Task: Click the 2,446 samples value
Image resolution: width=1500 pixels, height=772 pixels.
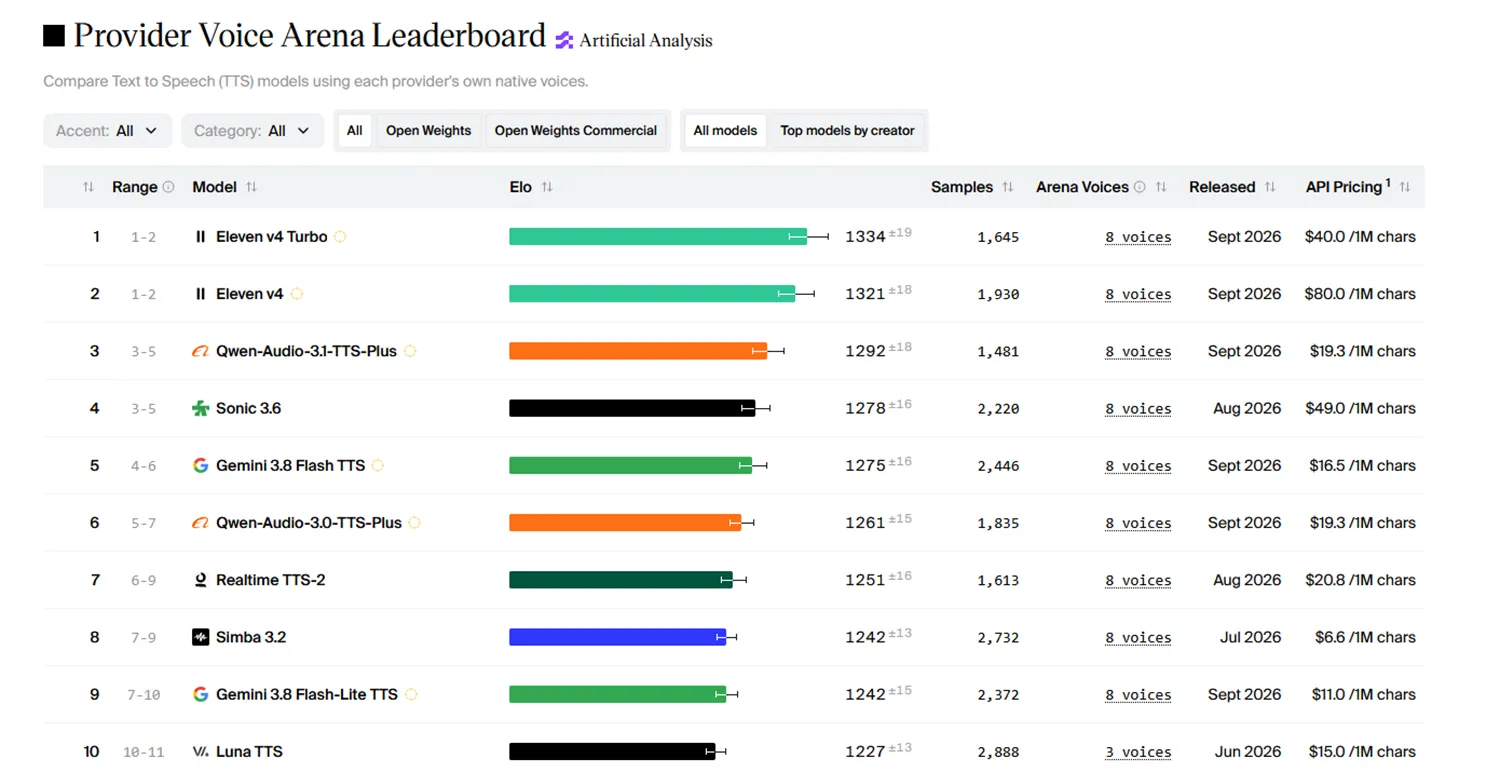Action: point(998,466)
